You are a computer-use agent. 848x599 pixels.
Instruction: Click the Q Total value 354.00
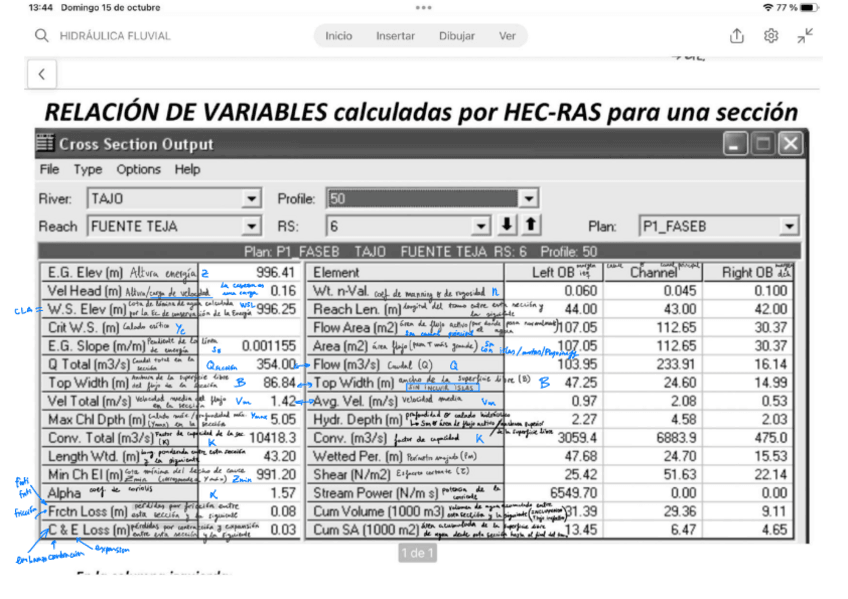[x=276, y=364]
